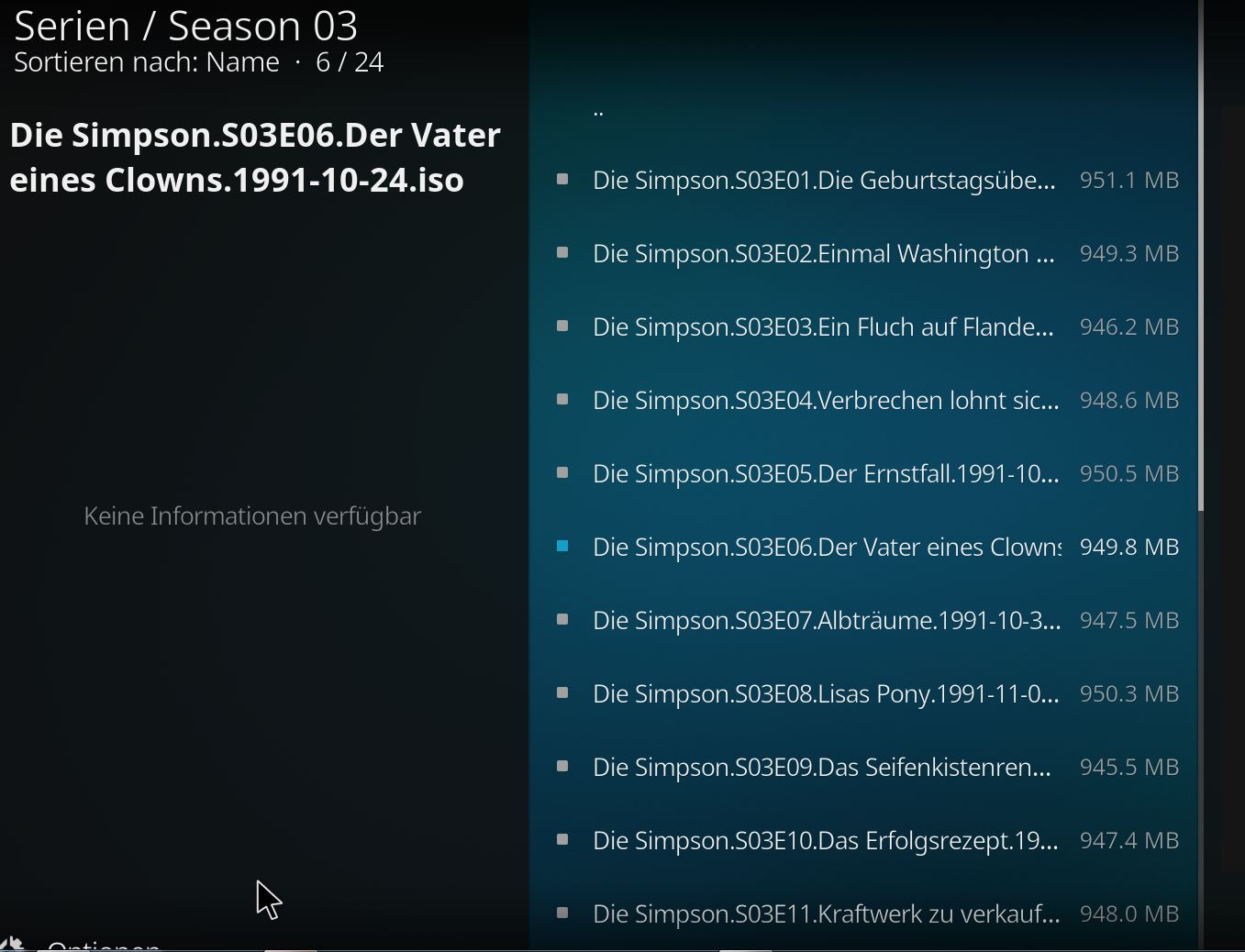The image size is (1245, 952).
Task: Click the 951.1 MB size of S03E01
Action: [x=1129, y=181]
